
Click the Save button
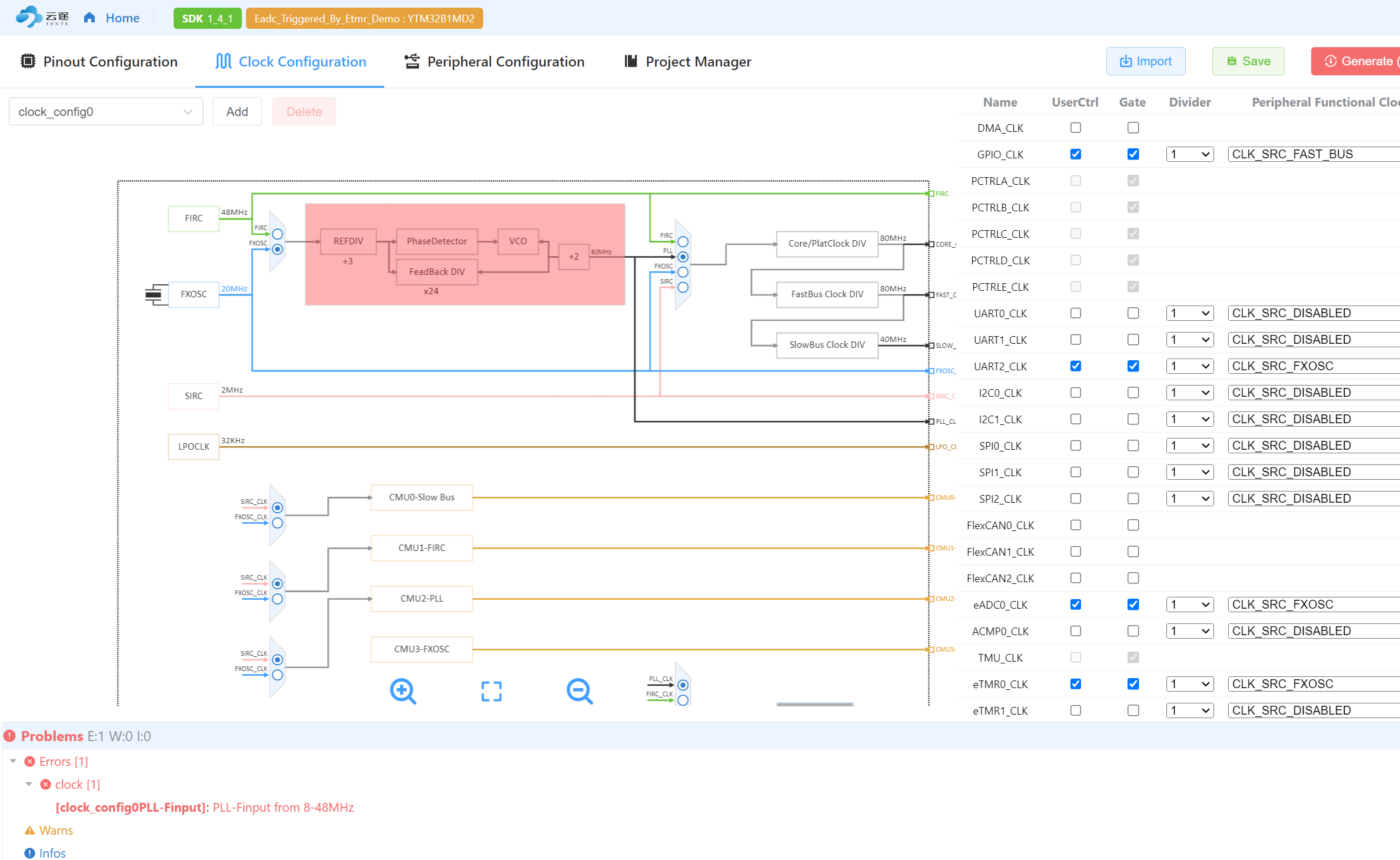pos(1248,61)
